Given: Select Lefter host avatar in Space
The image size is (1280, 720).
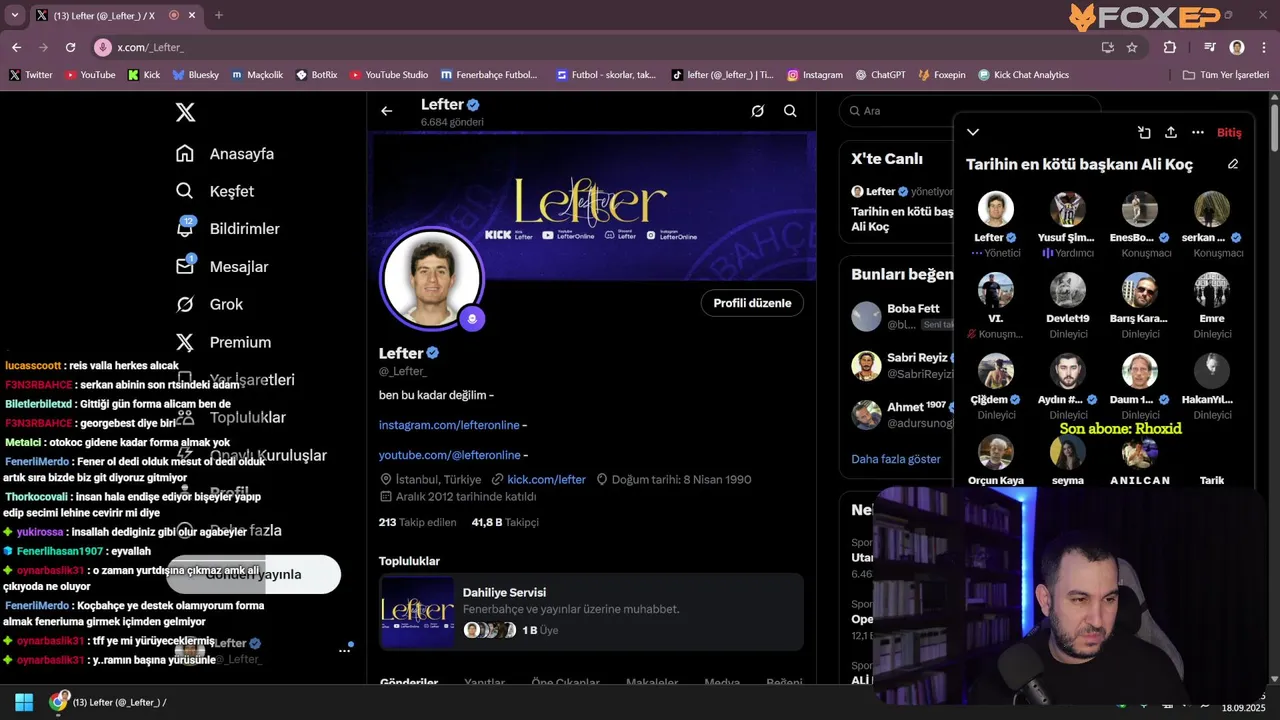Looking at the screenshot, I should pyautogui.click(x=996, y=209).
